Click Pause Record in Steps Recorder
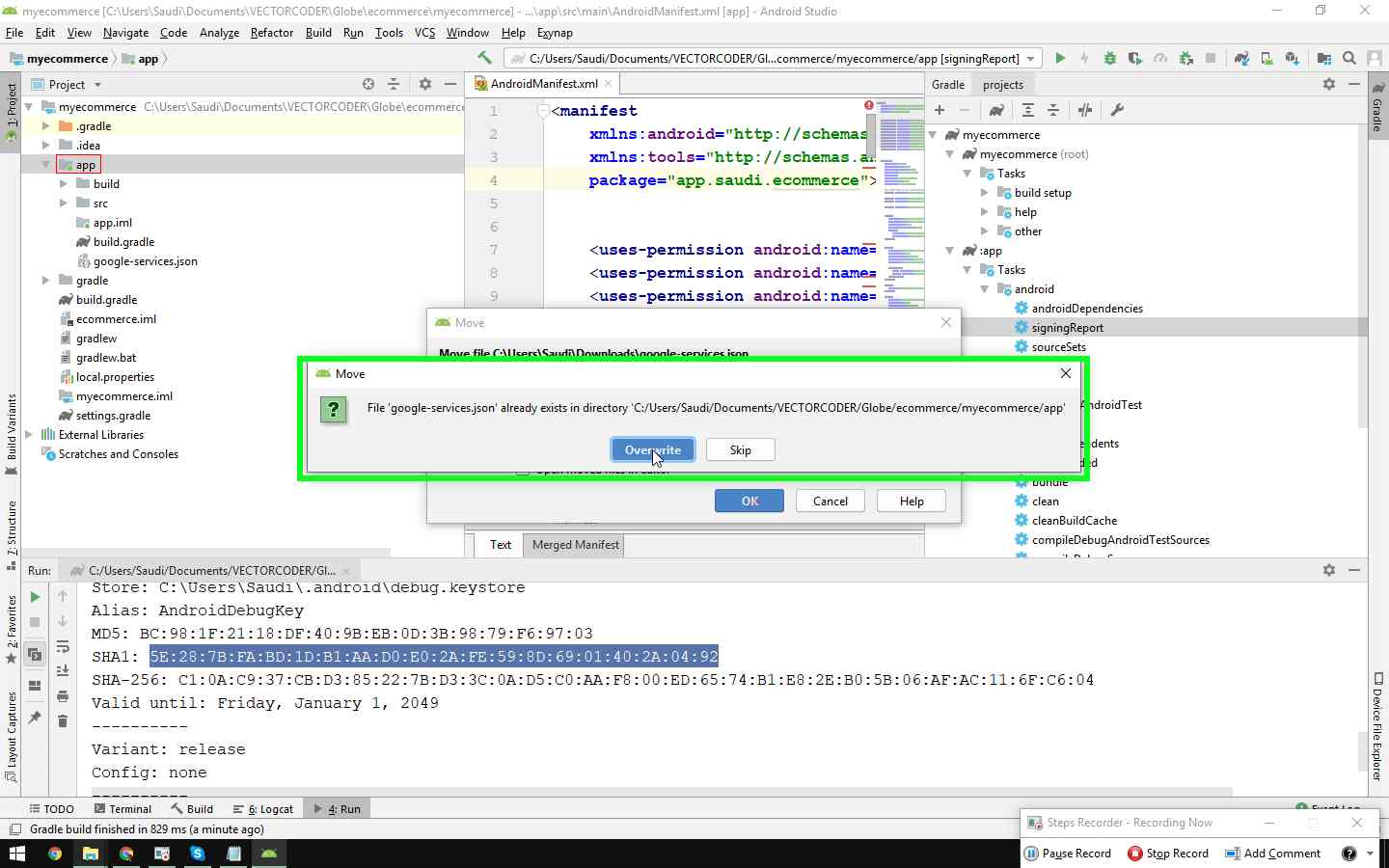The height and width of the screenshot is (868, 1389). [1068, 854]
